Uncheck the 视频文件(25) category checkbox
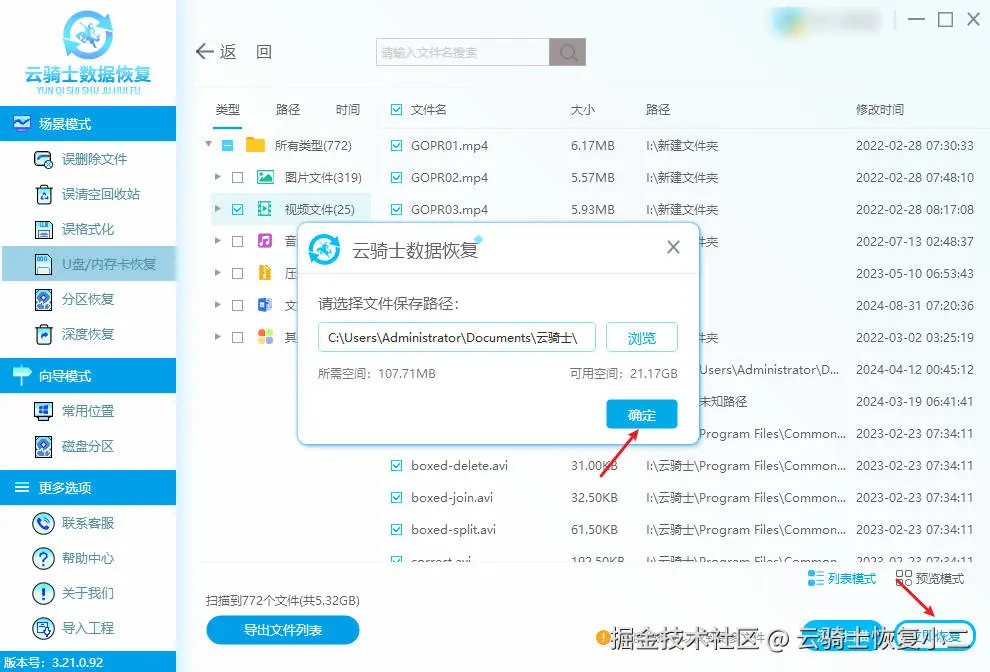The image size is (990, 672). click(237, 210)
